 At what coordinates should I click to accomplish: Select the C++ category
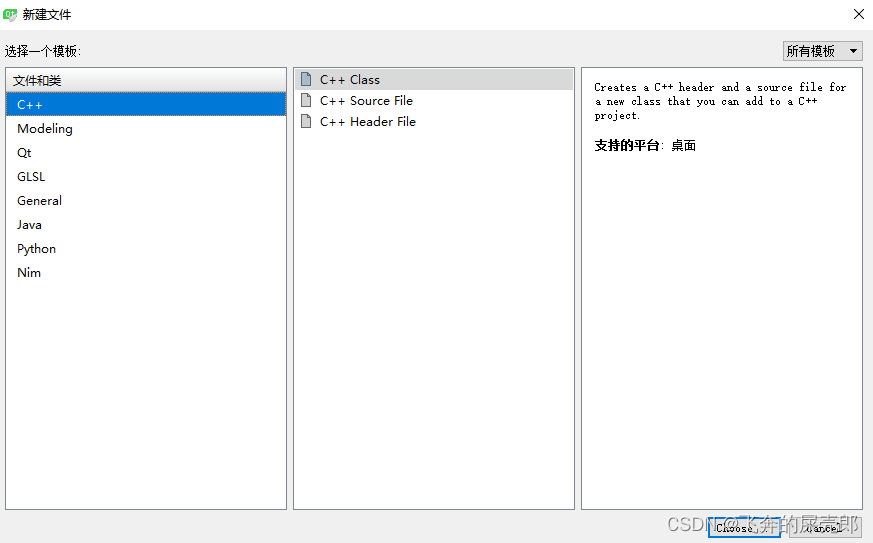146,104
